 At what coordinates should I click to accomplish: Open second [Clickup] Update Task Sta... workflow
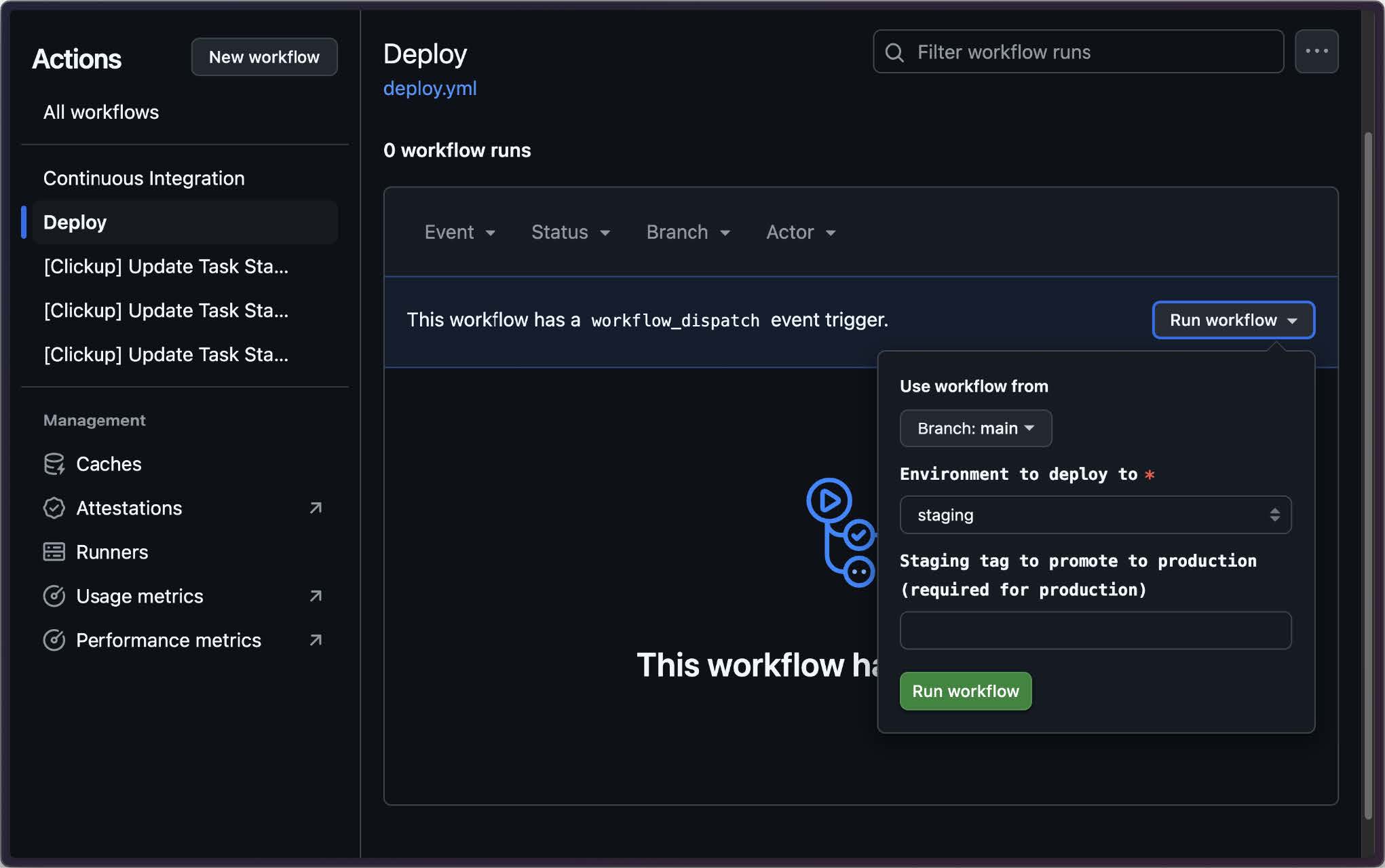[185, 311]
